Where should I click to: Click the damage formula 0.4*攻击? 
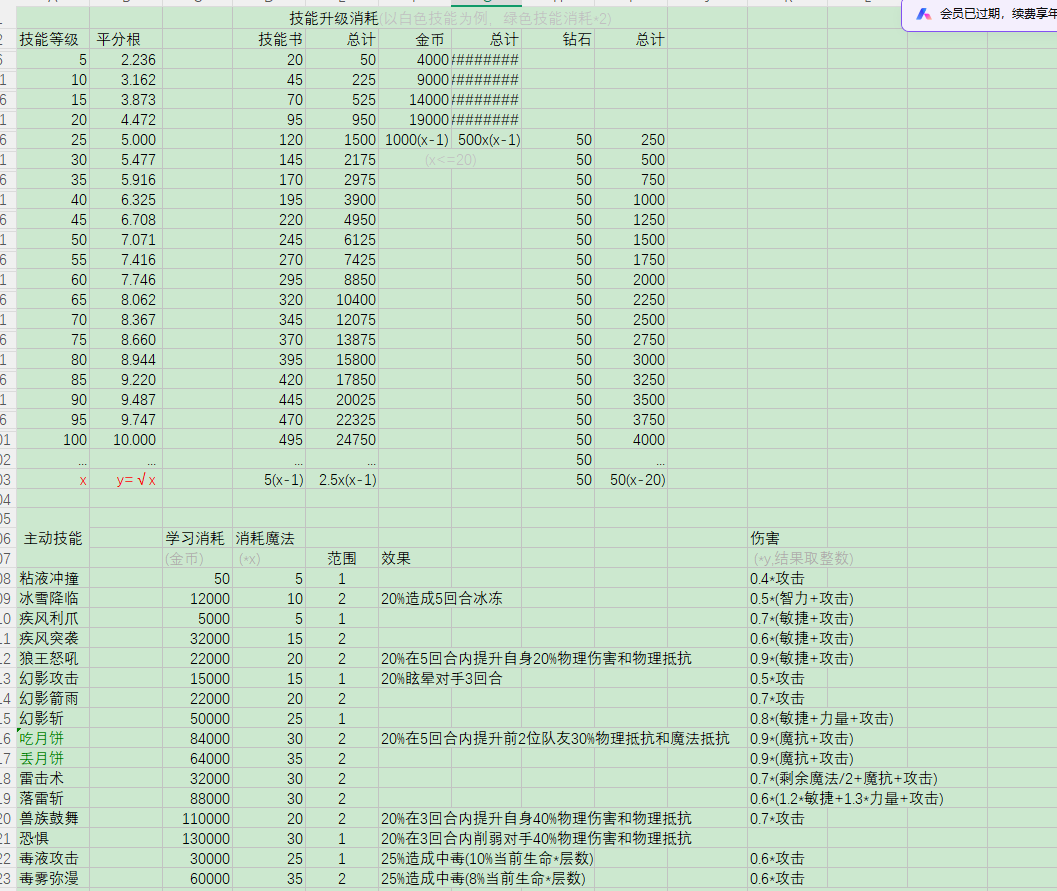[777, 579]
